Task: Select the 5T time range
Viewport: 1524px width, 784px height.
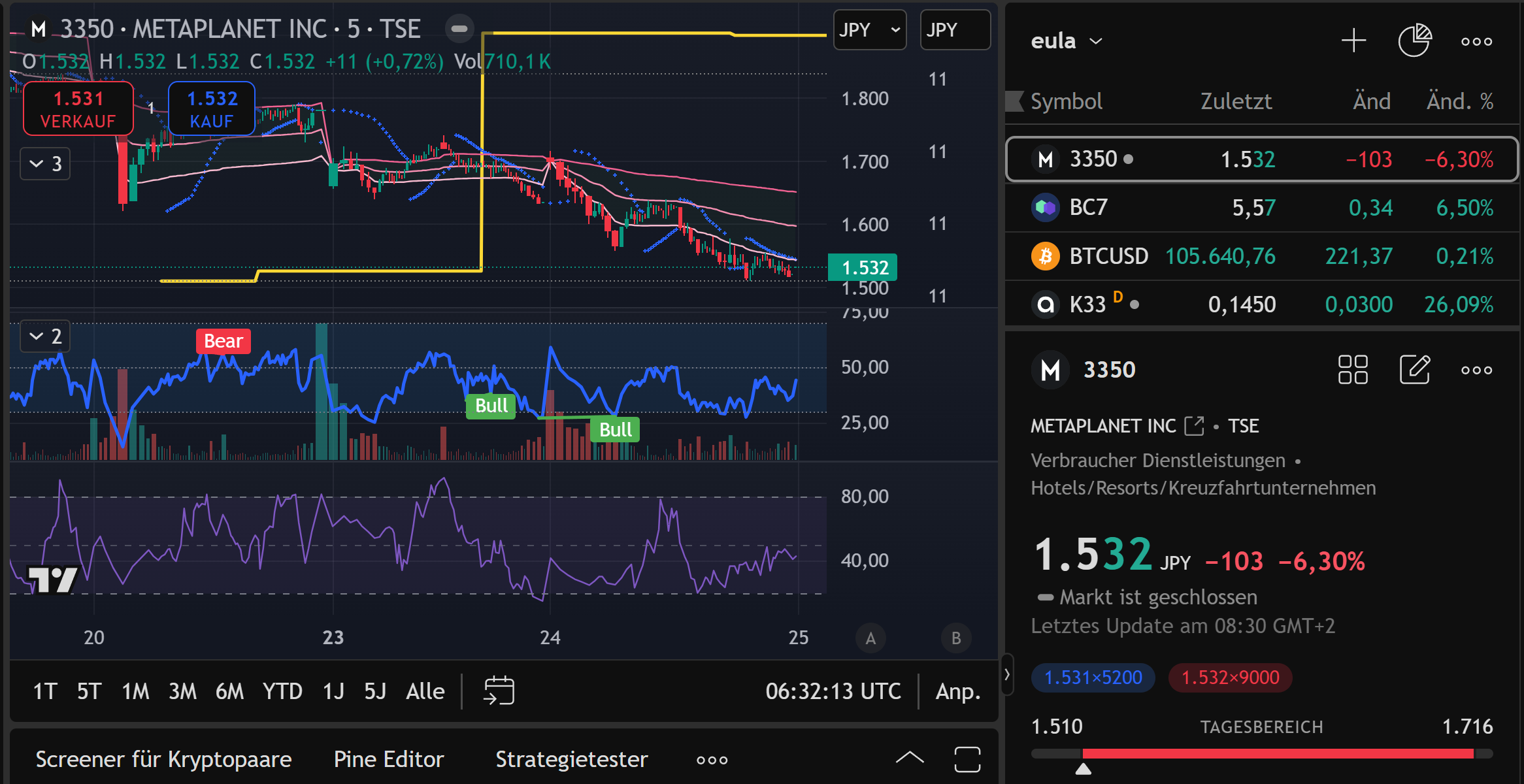Action: (89, 691)
